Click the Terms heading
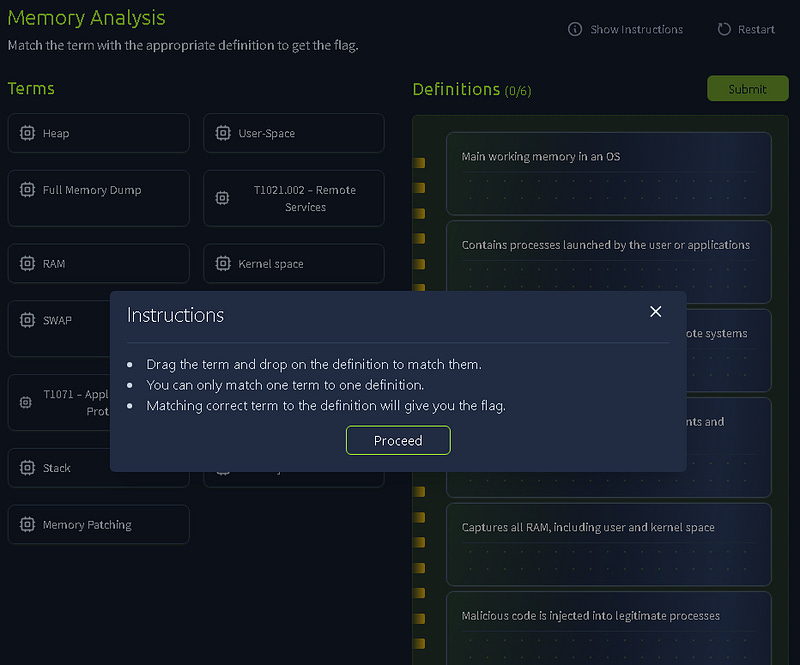The width and height of the screenshot is (800, 665). pos(31,88)
